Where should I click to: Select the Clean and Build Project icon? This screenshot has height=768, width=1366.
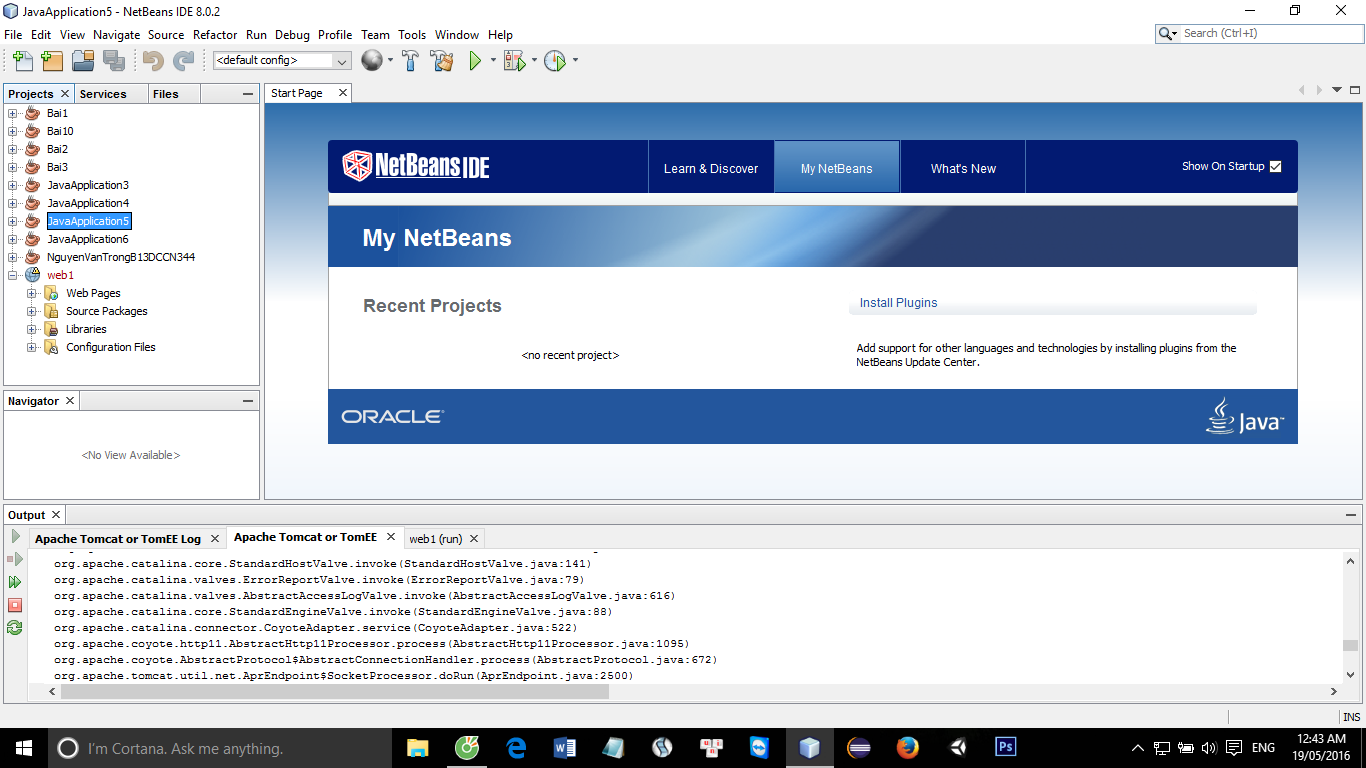(441, 61)
